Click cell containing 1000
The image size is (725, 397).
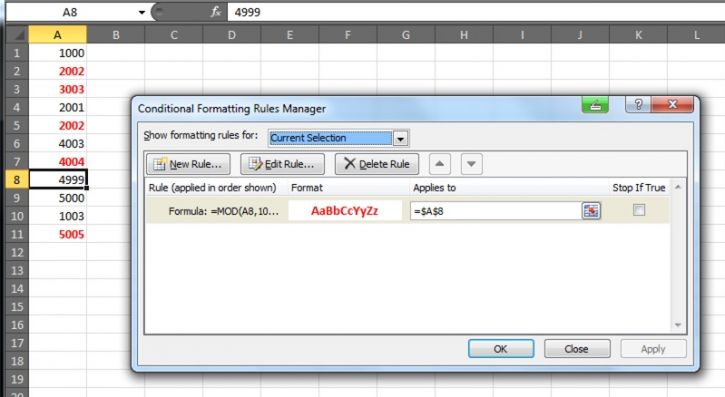point(57,53)
